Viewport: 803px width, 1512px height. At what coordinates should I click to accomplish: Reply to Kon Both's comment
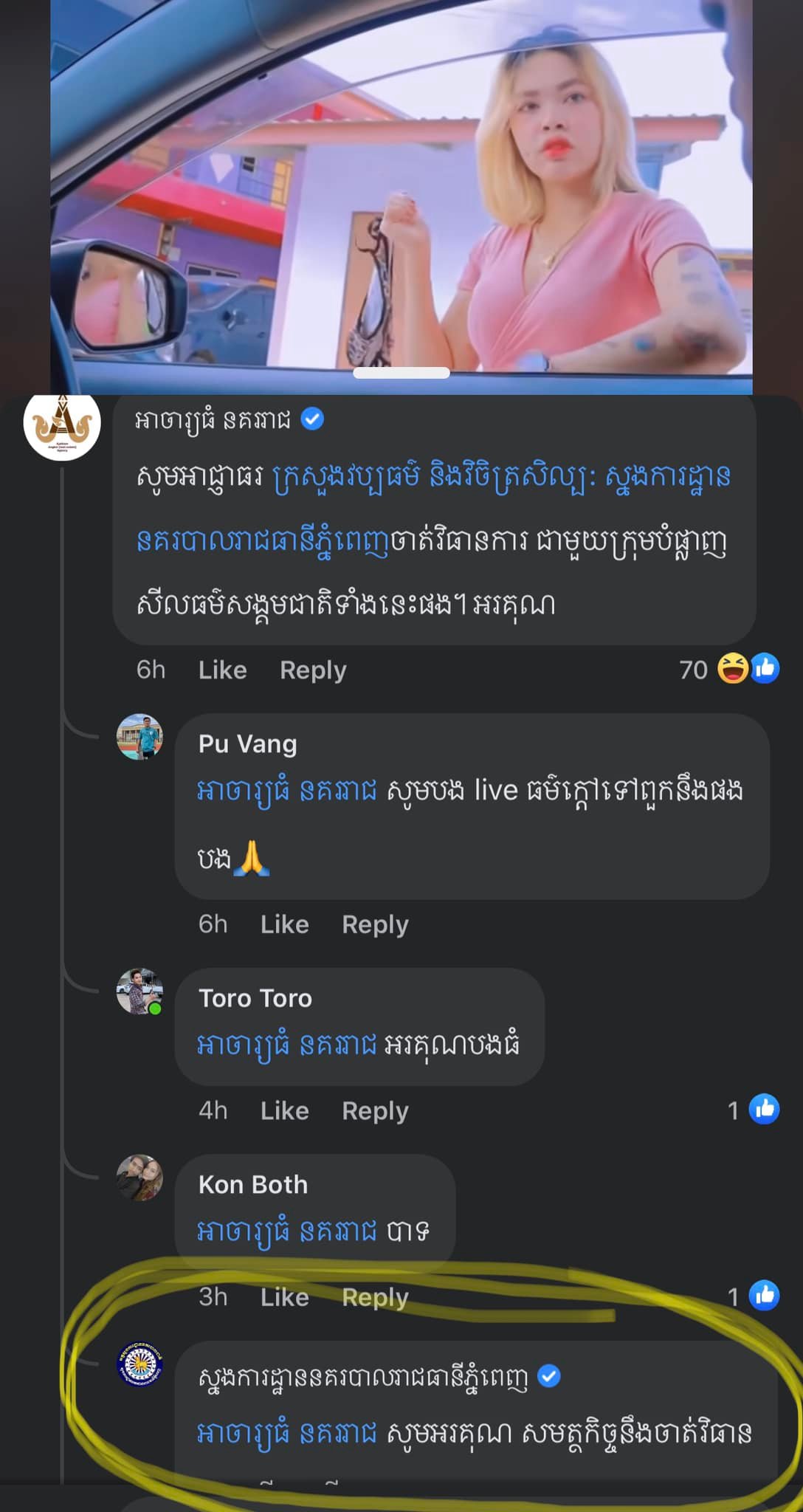375,1297
